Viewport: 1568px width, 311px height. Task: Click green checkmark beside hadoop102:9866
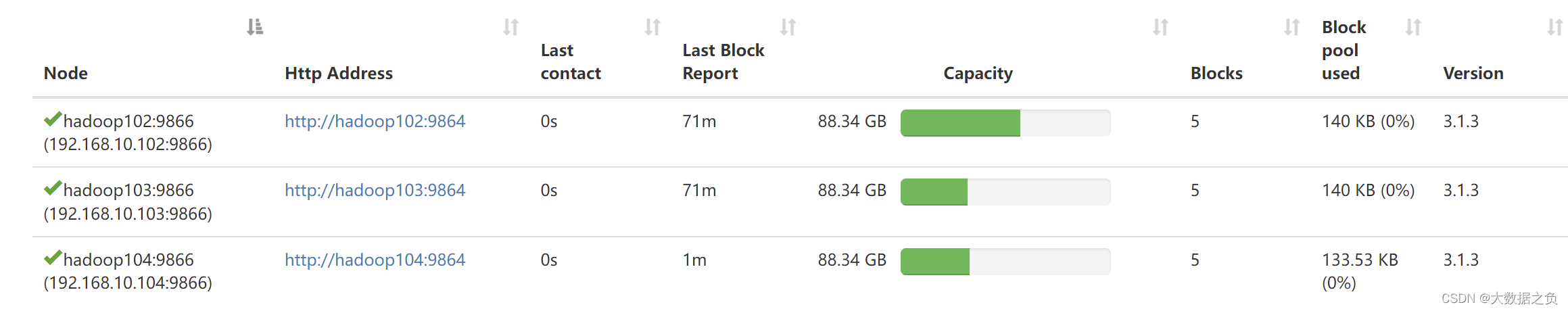pyautogui.click(x=53, y=120)
